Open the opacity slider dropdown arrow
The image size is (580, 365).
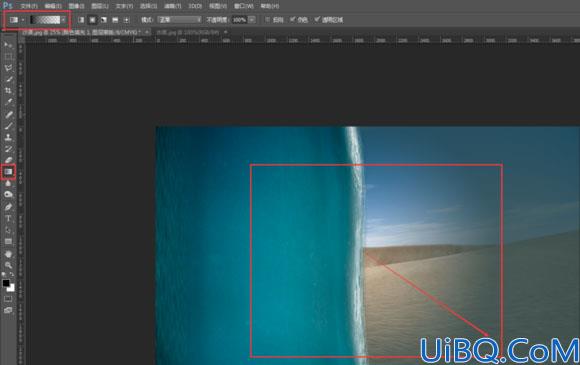coord(252,20)
